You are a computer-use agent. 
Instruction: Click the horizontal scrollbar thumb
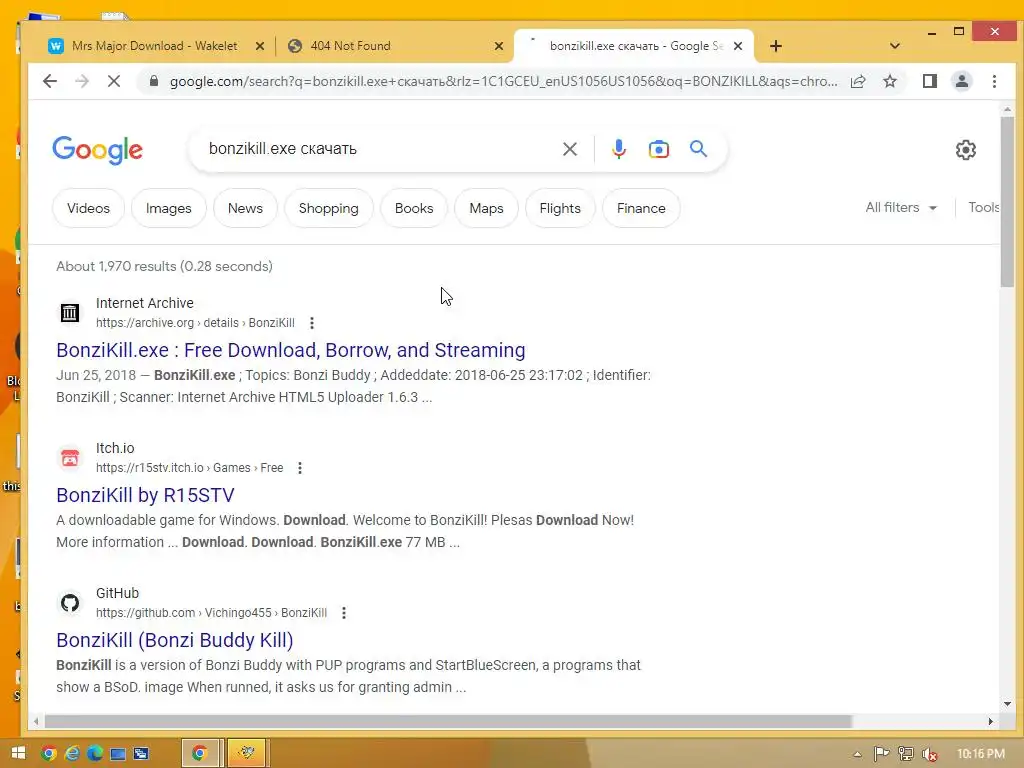[448, 721]
